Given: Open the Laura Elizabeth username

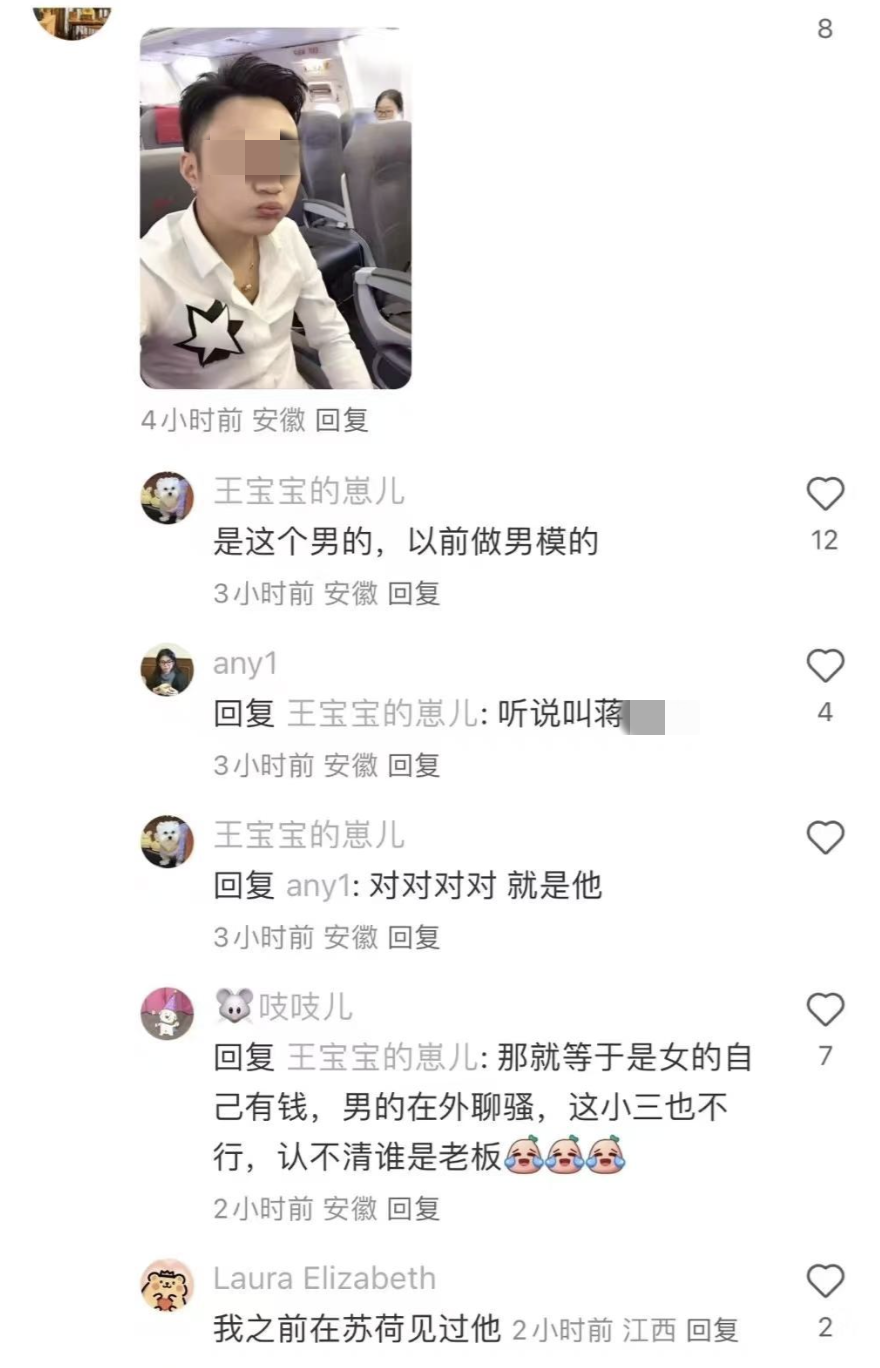Looking at the screenshot, I should pos(324,1278).
